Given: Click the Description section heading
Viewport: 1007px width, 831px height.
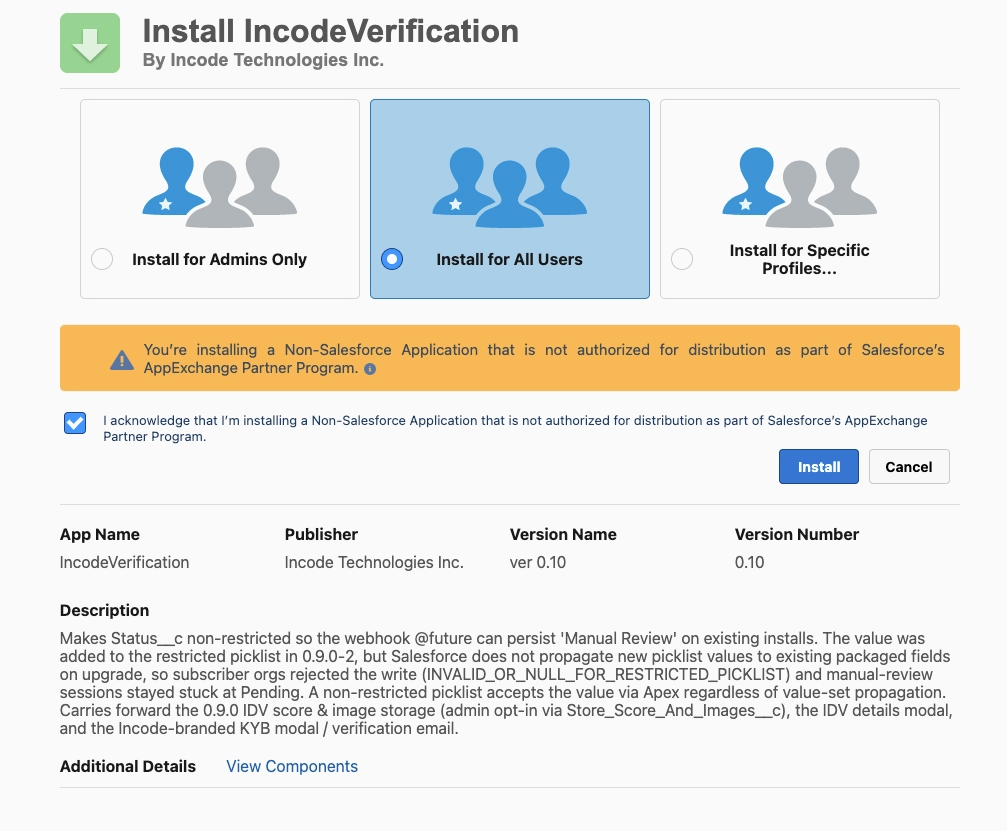Looking at the screenshot, I should pos(105,610).
